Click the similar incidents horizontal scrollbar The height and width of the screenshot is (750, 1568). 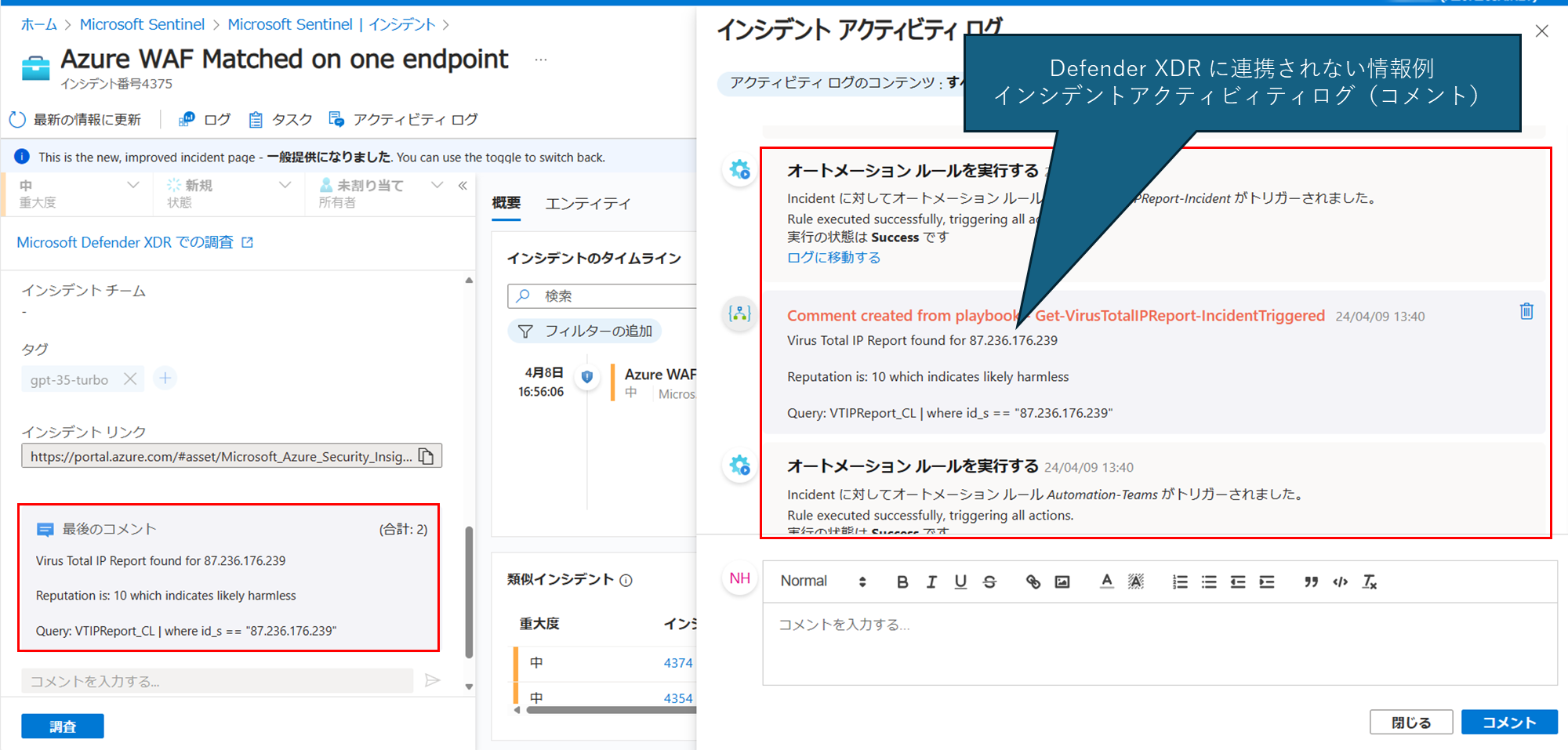[x=610, y=711]
